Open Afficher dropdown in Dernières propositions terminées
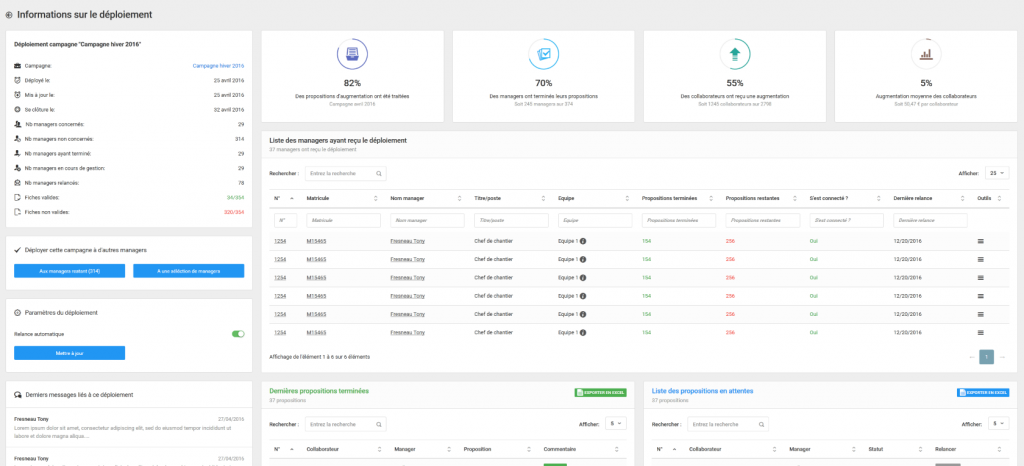This screenshot has width=1024, height=466. coord(616,424)
